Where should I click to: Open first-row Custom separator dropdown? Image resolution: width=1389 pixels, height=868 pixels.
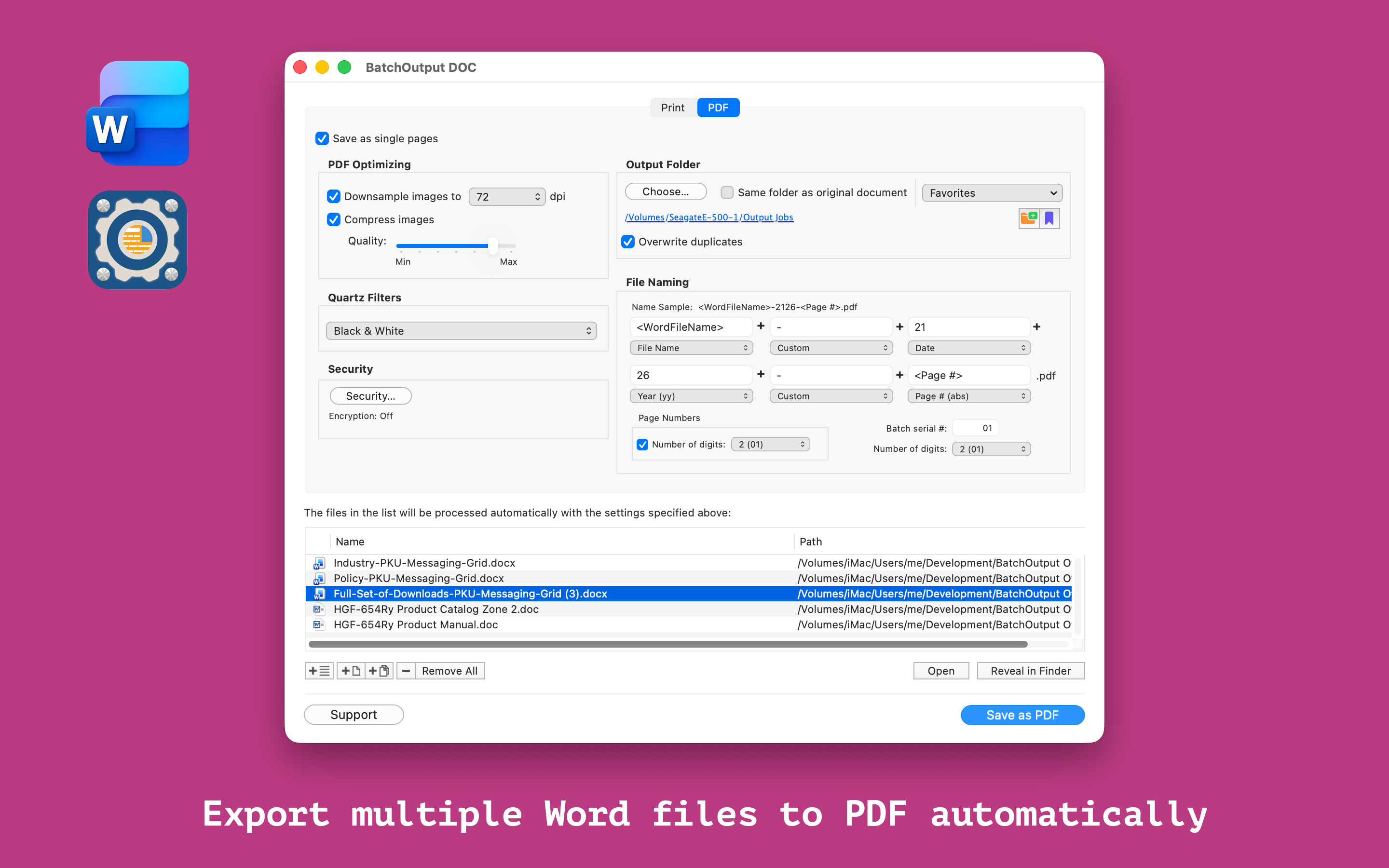[831, 348]
